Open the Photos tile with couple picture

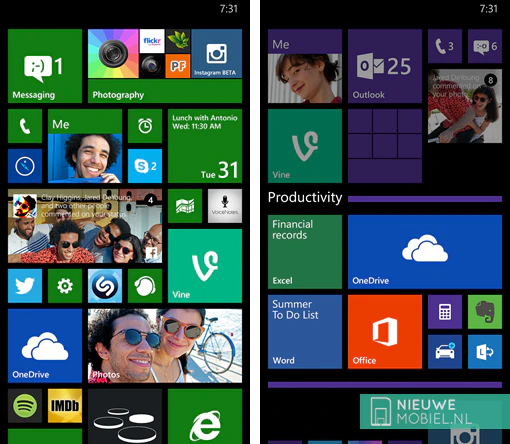[x=165, y=346]
